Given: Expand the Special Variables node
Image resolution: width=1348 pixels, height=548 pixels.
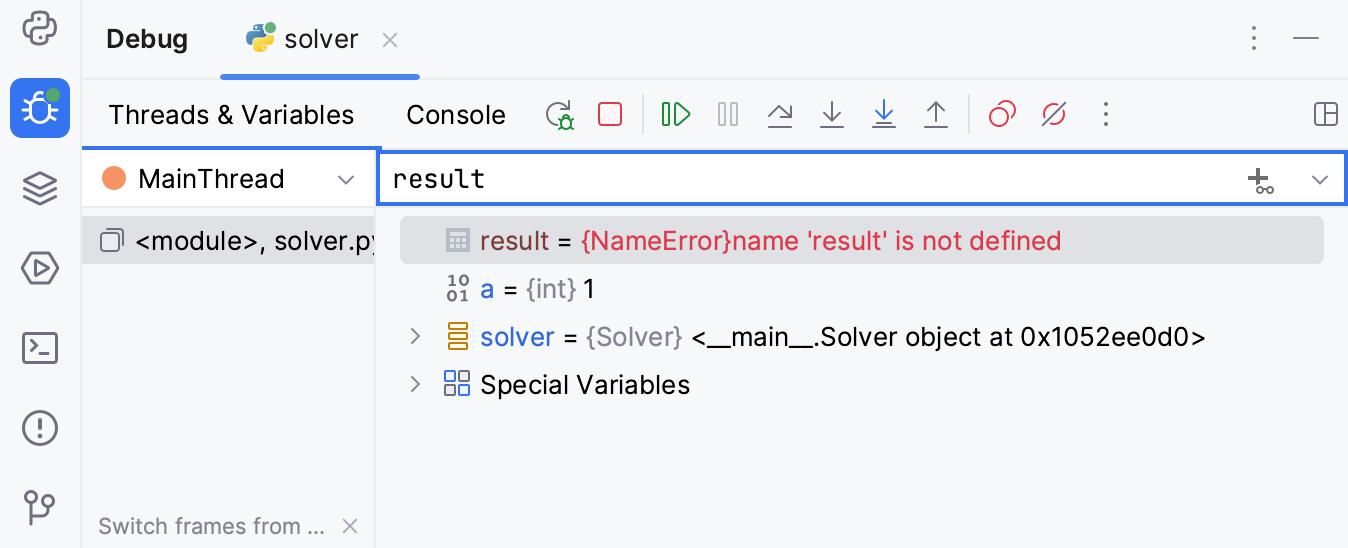Looking at the screenshot, I should (416, 385).
